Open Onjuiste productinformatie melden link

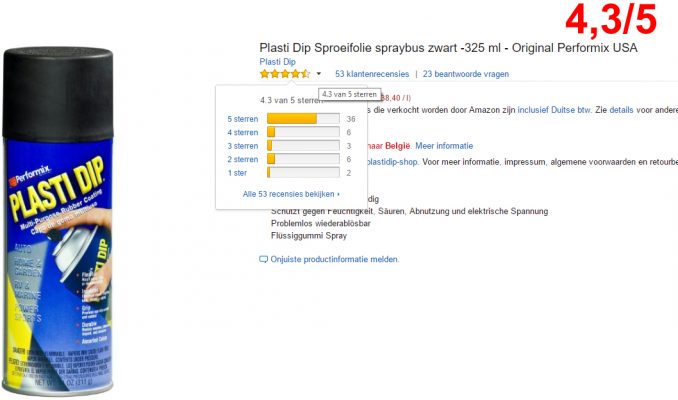click(x=335, y=259)
